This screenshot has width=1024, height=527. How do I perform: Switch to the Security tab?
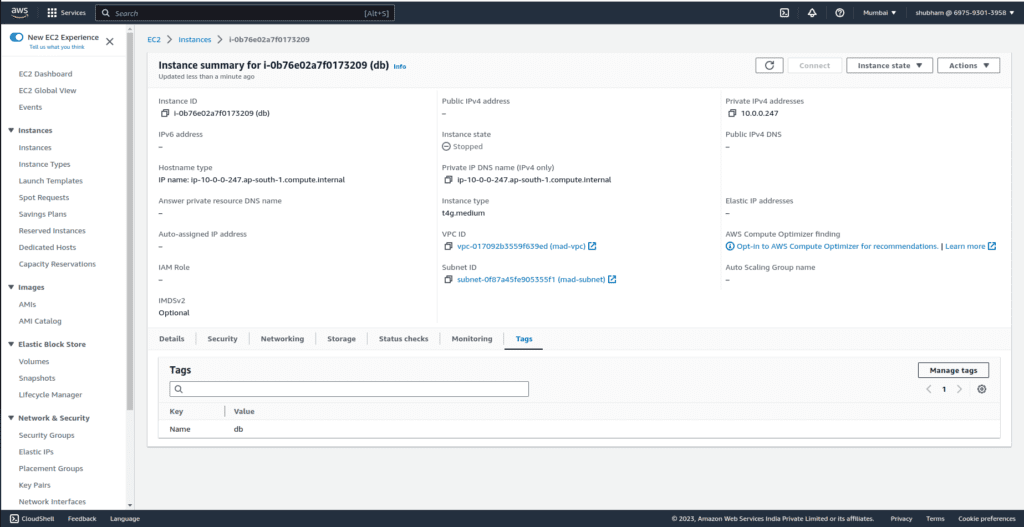click(223, 339)
